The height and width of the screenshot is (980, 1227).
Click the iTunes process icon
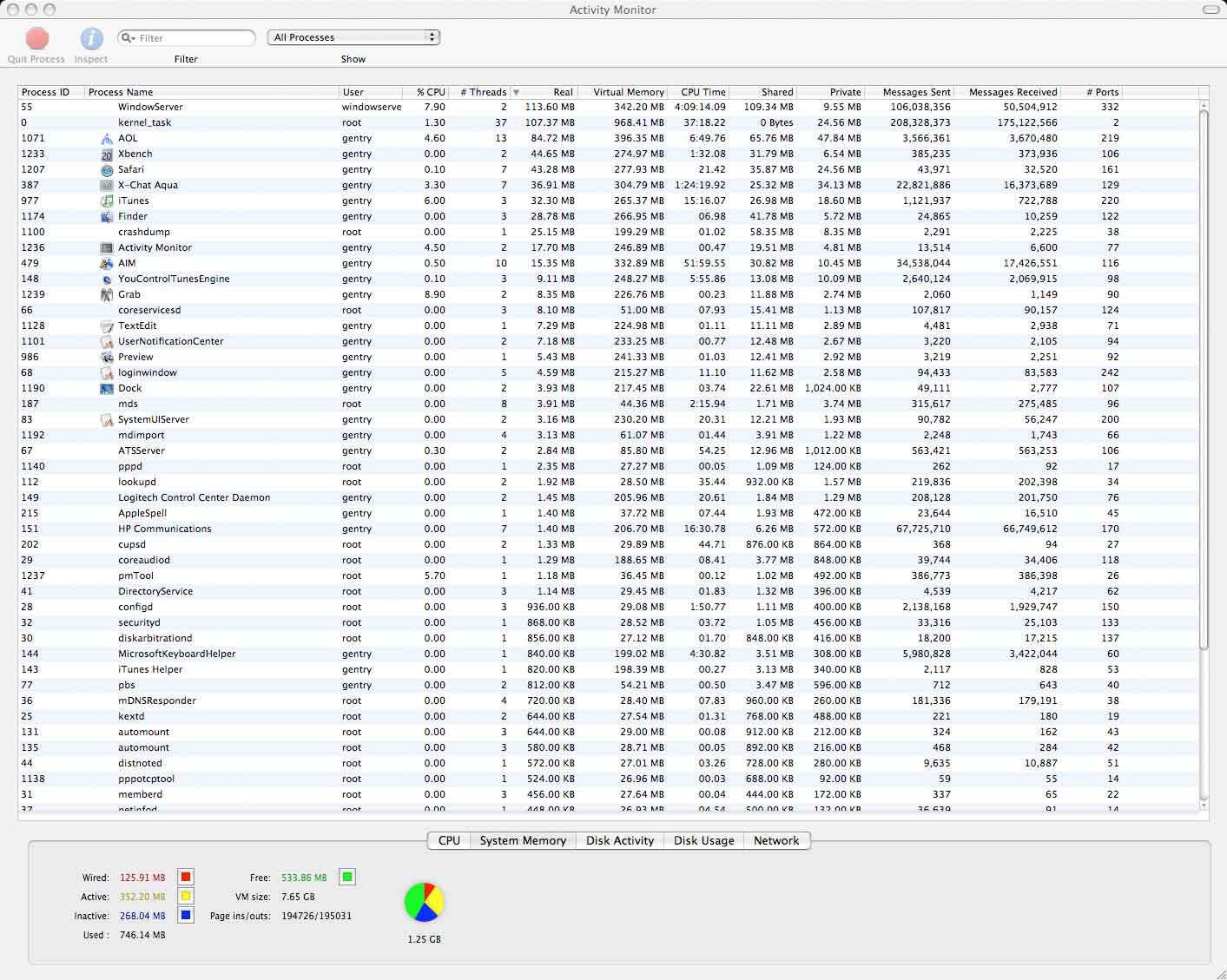pyautogui.click(x=107, y=201)
